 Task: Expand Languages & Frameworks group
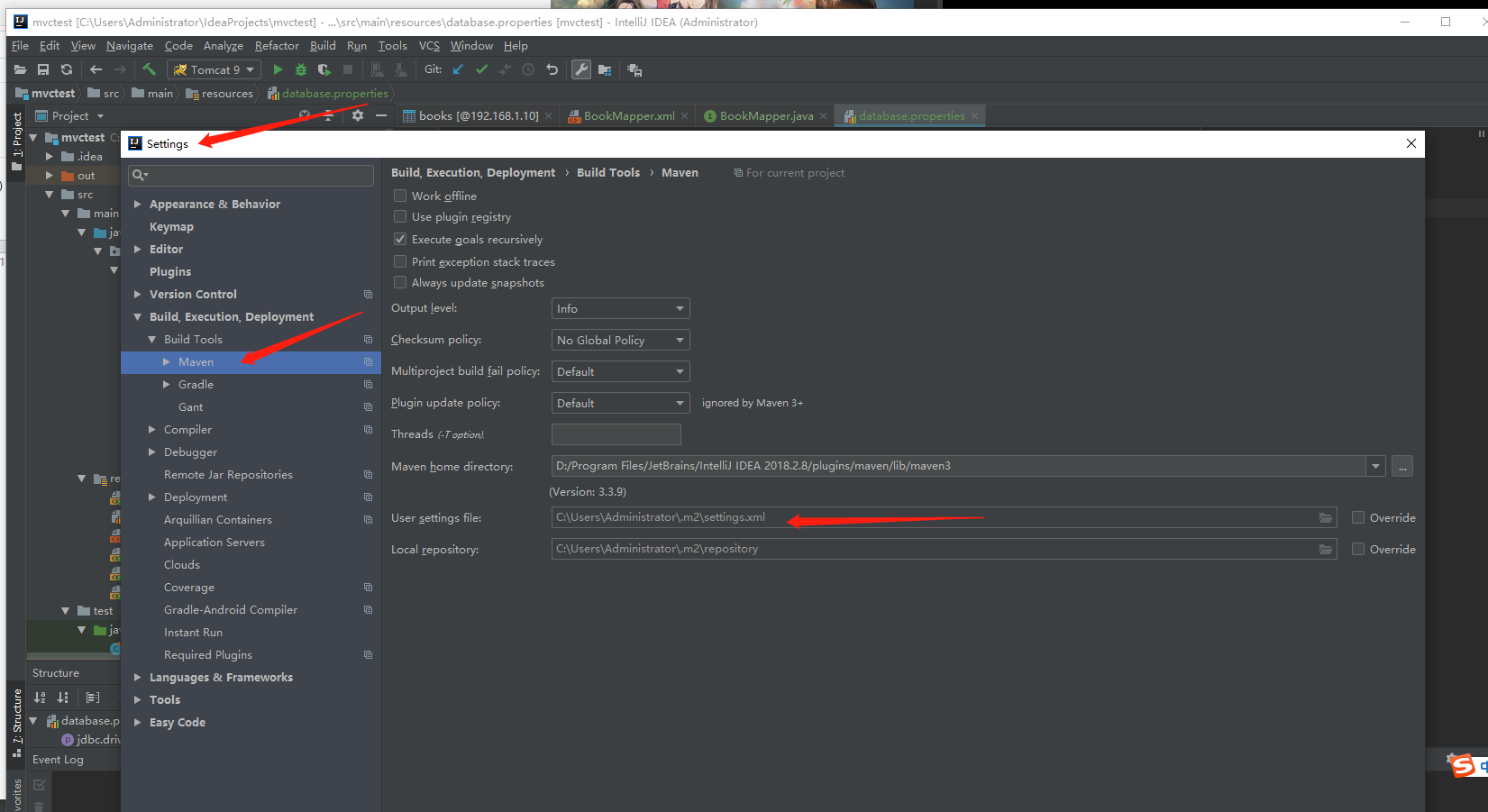138,678
